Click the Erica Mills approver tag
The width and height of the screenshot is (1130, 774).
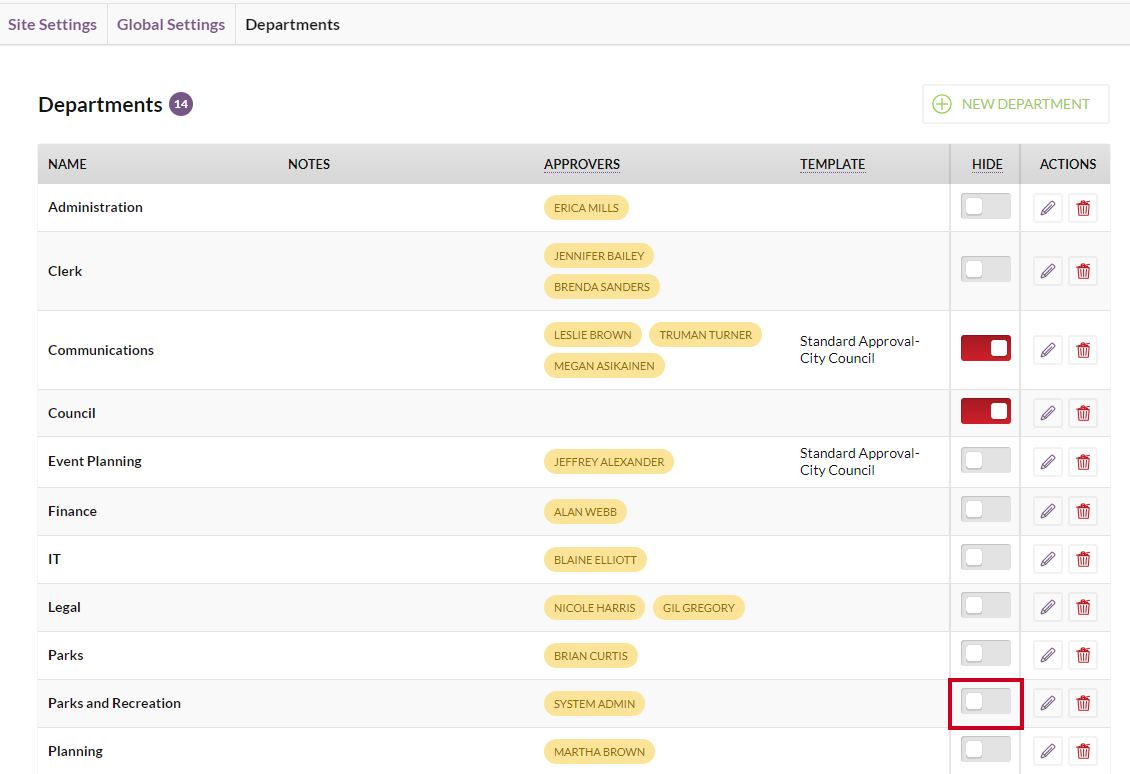[x=586, y=208]
